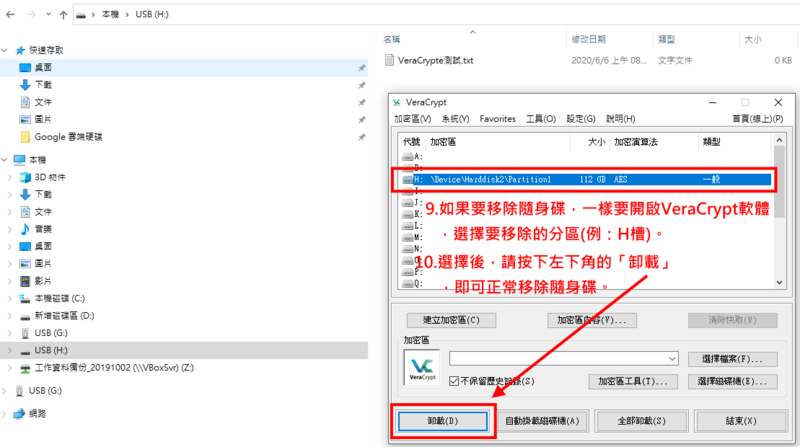800x447 pixels.
Task: Select 音樂 folder under 本機
Action: (x=43, y=229)
